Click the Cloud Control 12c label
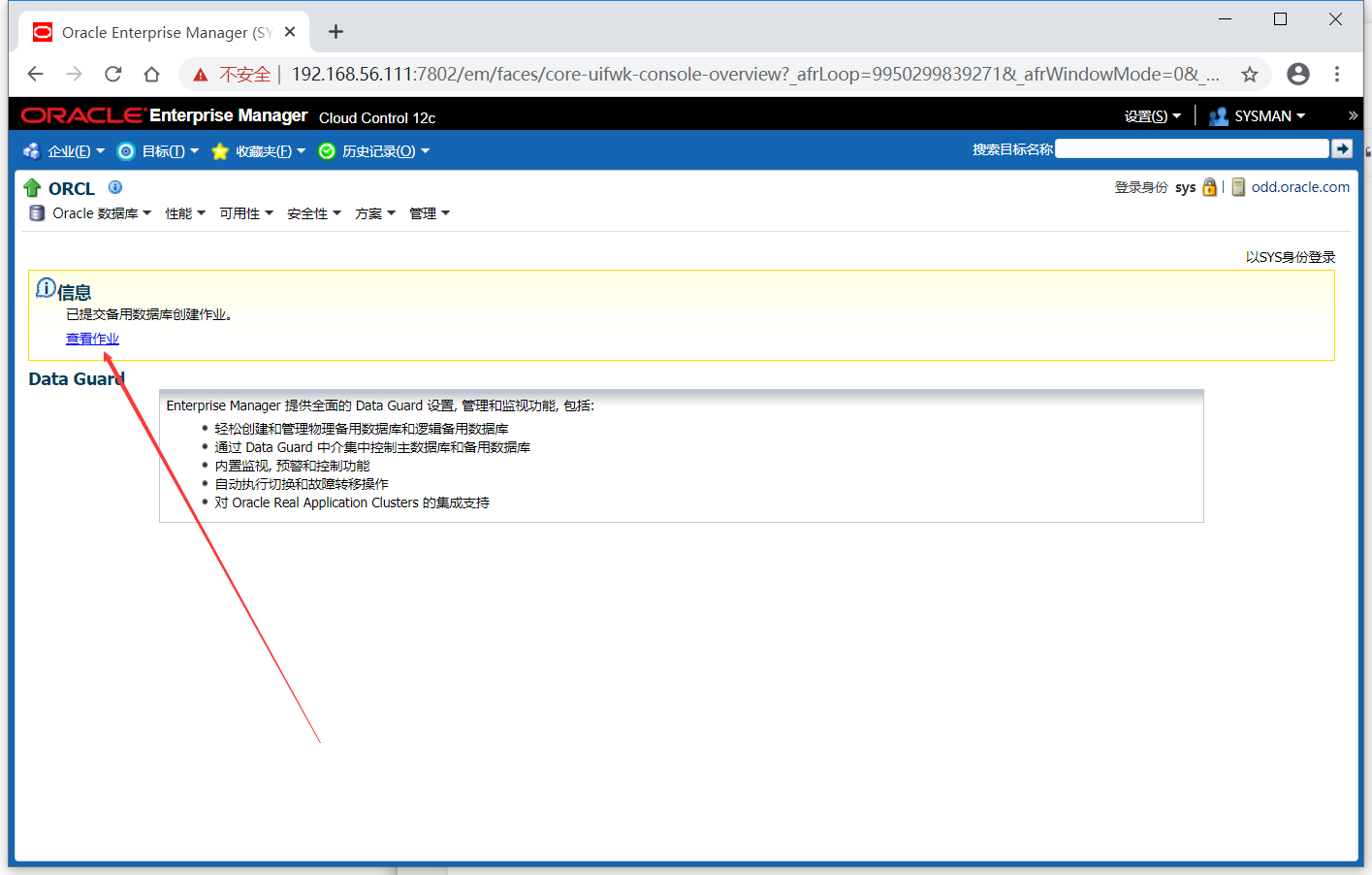This screenshot has width=1372, height=875. point(377,117)
